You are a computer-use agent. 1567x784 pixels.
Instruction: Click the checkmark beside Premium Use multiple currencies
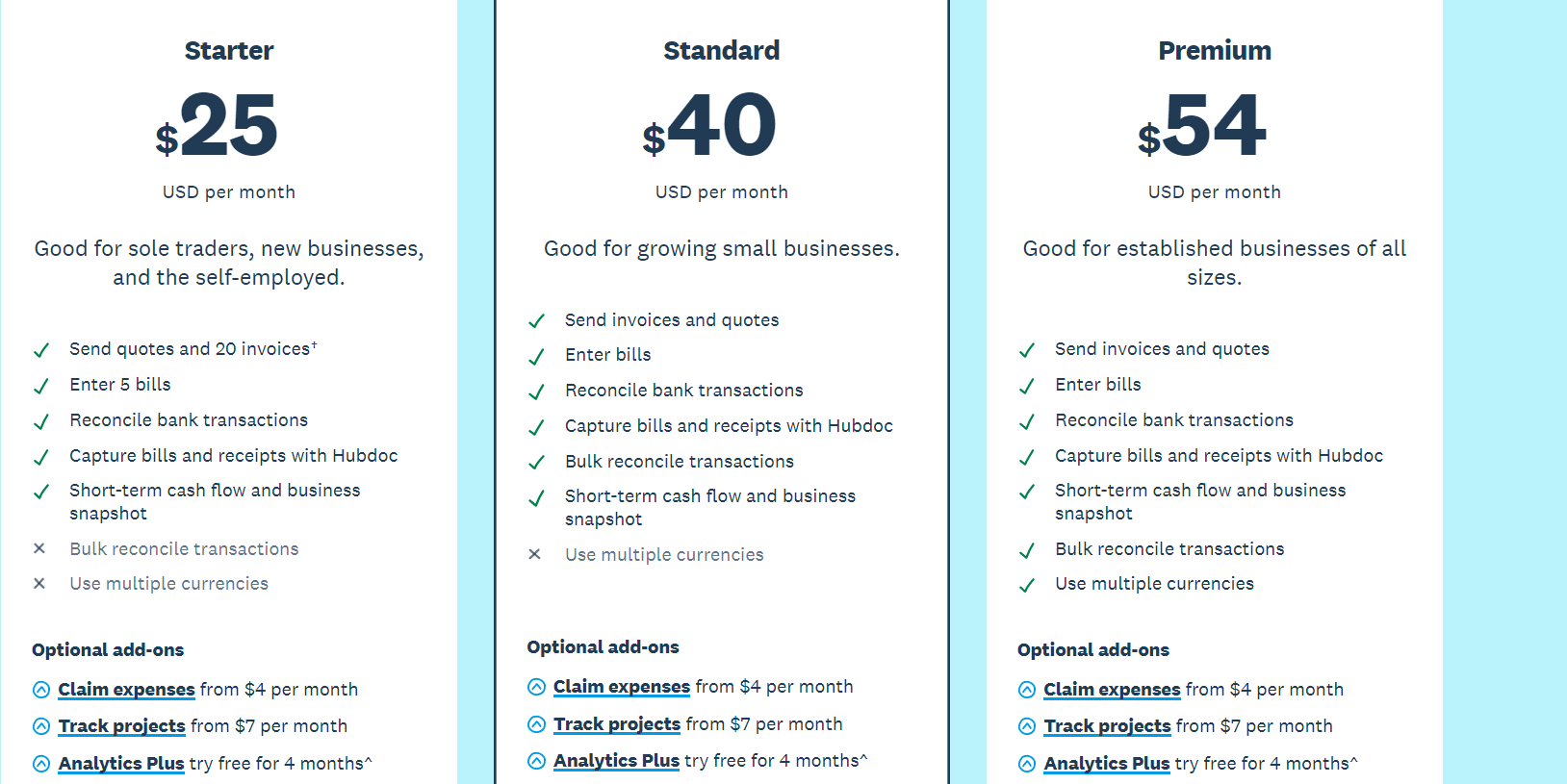[1027, 585]
